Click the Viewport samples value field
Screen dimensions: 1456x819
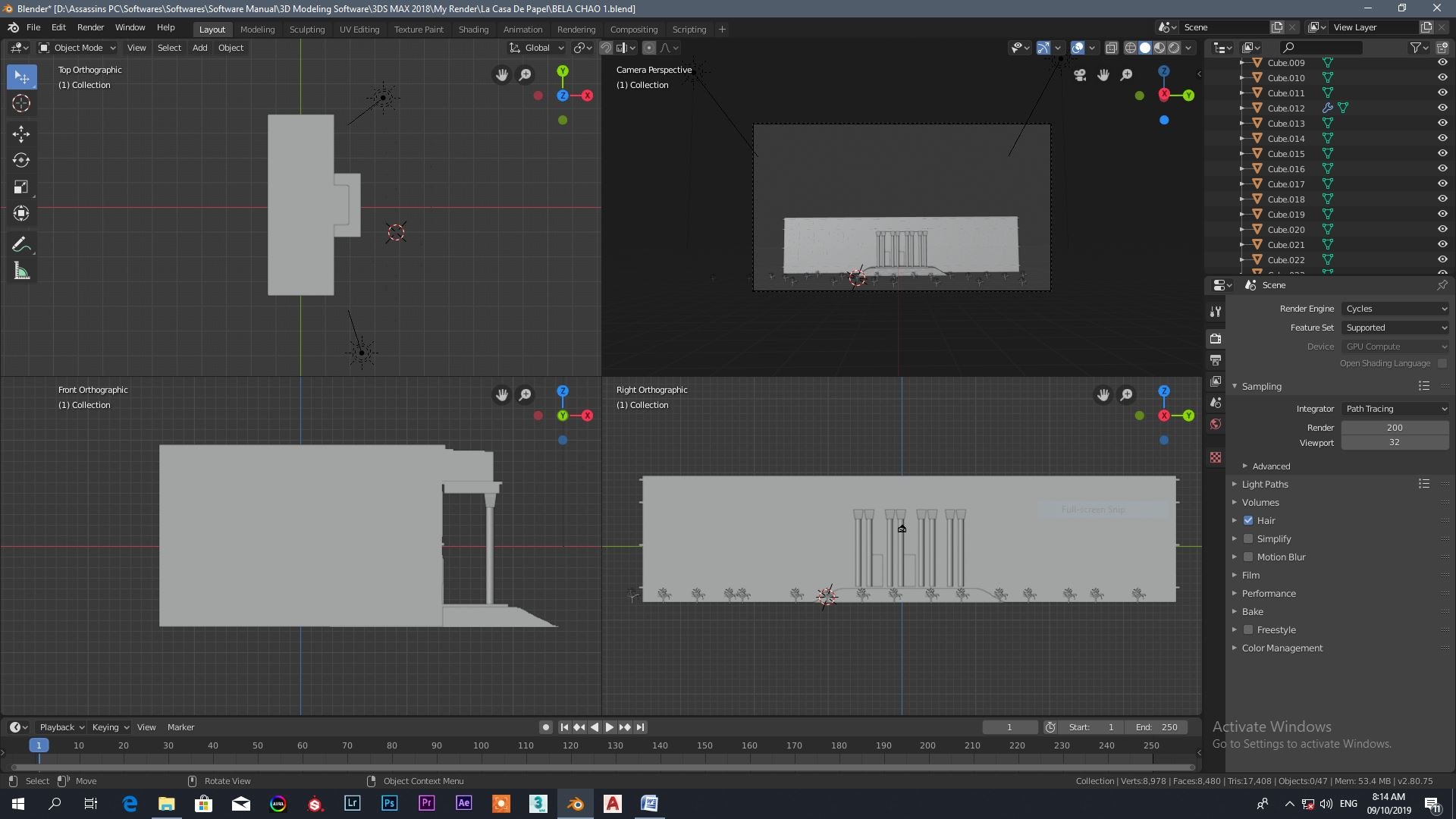[x=1395, y=442]
